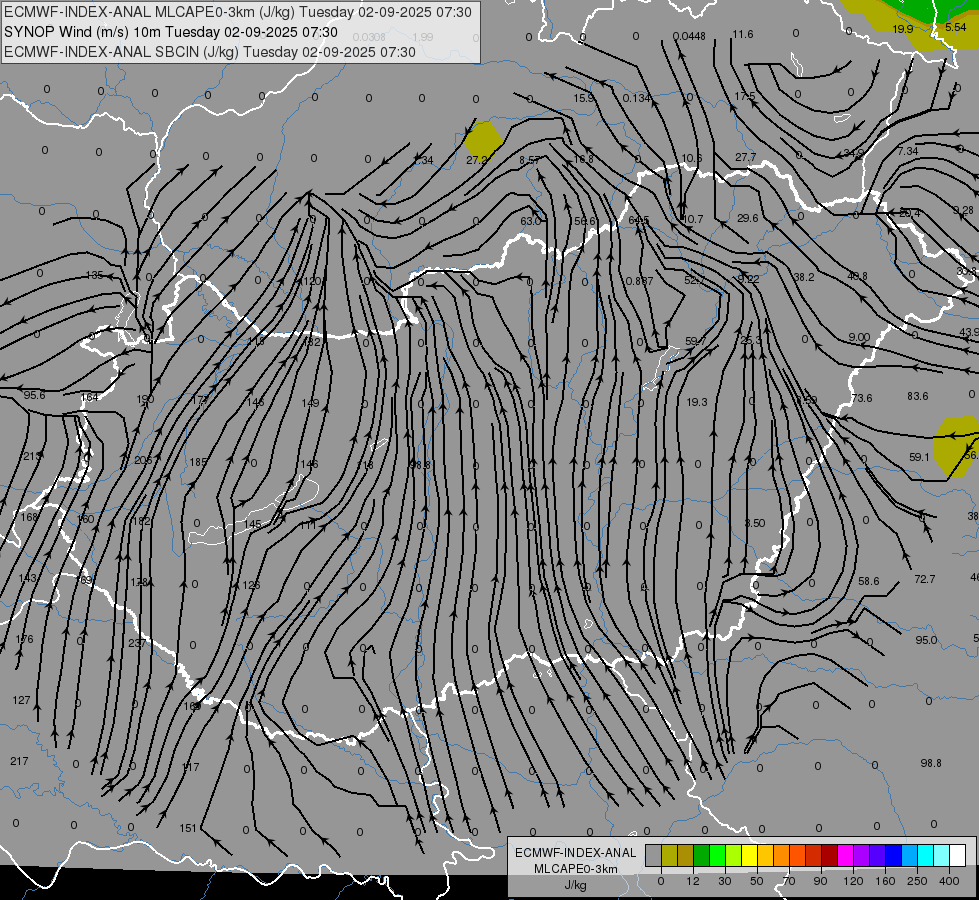This screenshot has width=979, height=900.
Task: Click the SYNOP Wind 10m title line
Action: [x=170, y=32]
